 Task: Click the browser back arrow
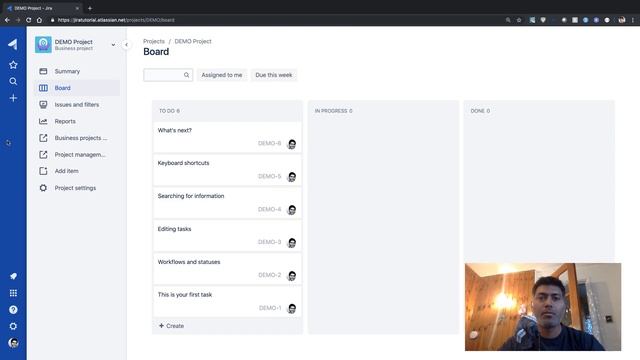[x=7, y=20]
